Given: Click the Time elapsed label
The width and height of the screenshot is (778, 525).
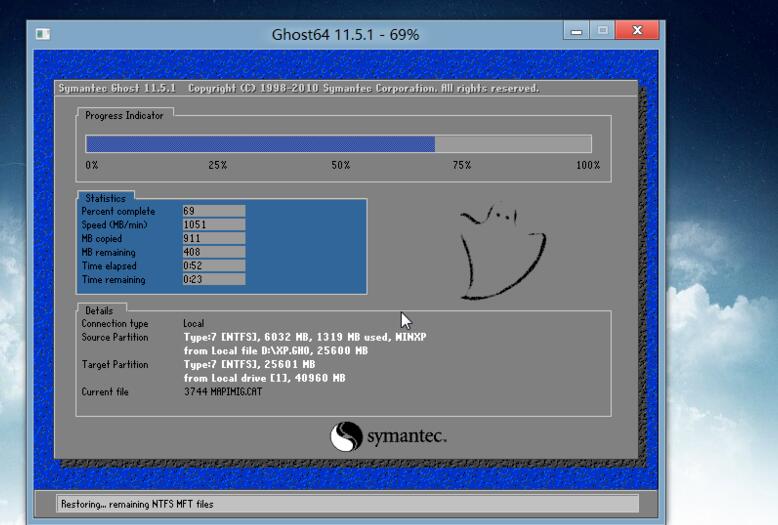Looking at the screenshot, I should 109,266.
